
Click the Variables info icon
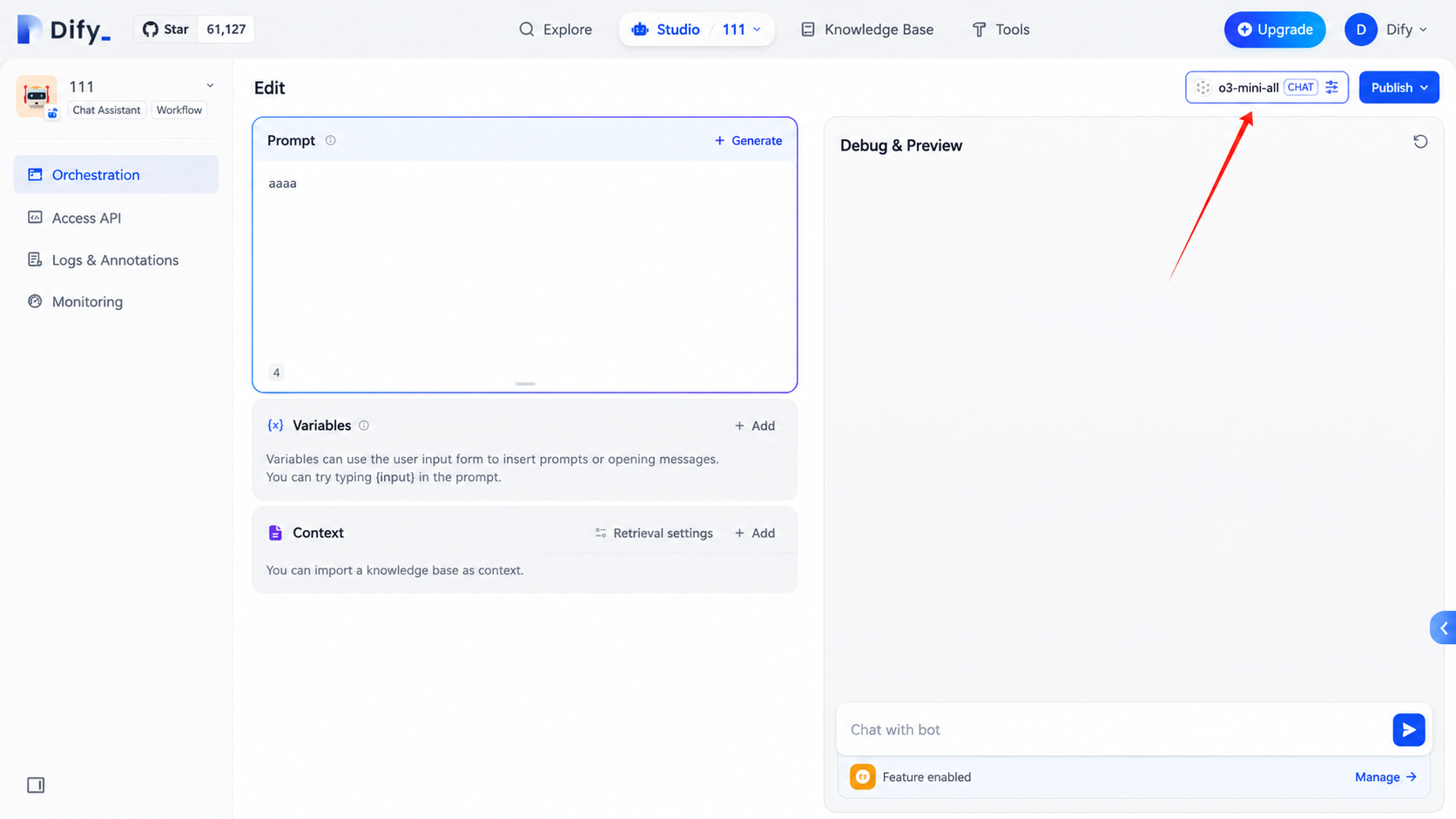pyautogui.click(x=364, y=426)
